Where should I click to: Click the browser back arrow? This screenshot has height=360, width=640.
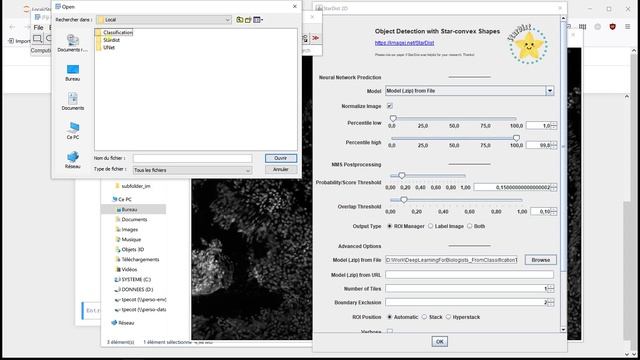pyautogui.click(x=12, y=27)
